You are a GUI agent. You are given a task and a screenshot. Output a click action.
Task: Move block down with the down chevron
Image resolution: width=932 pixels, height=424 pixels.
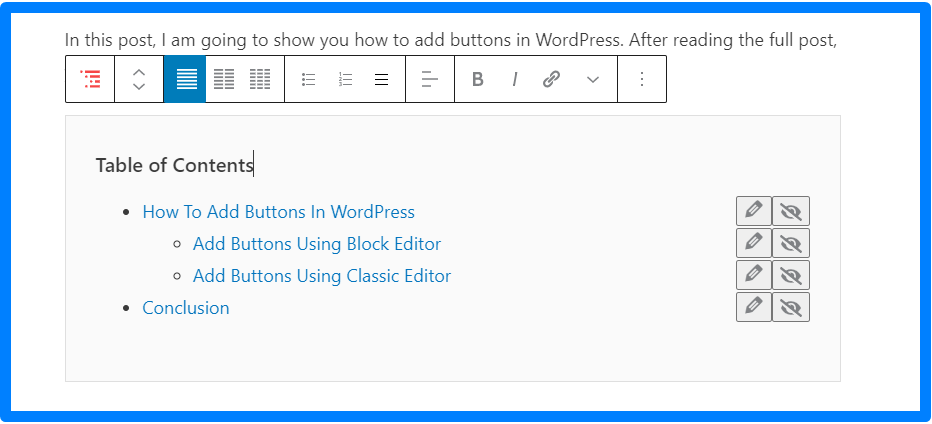(138, 86)
